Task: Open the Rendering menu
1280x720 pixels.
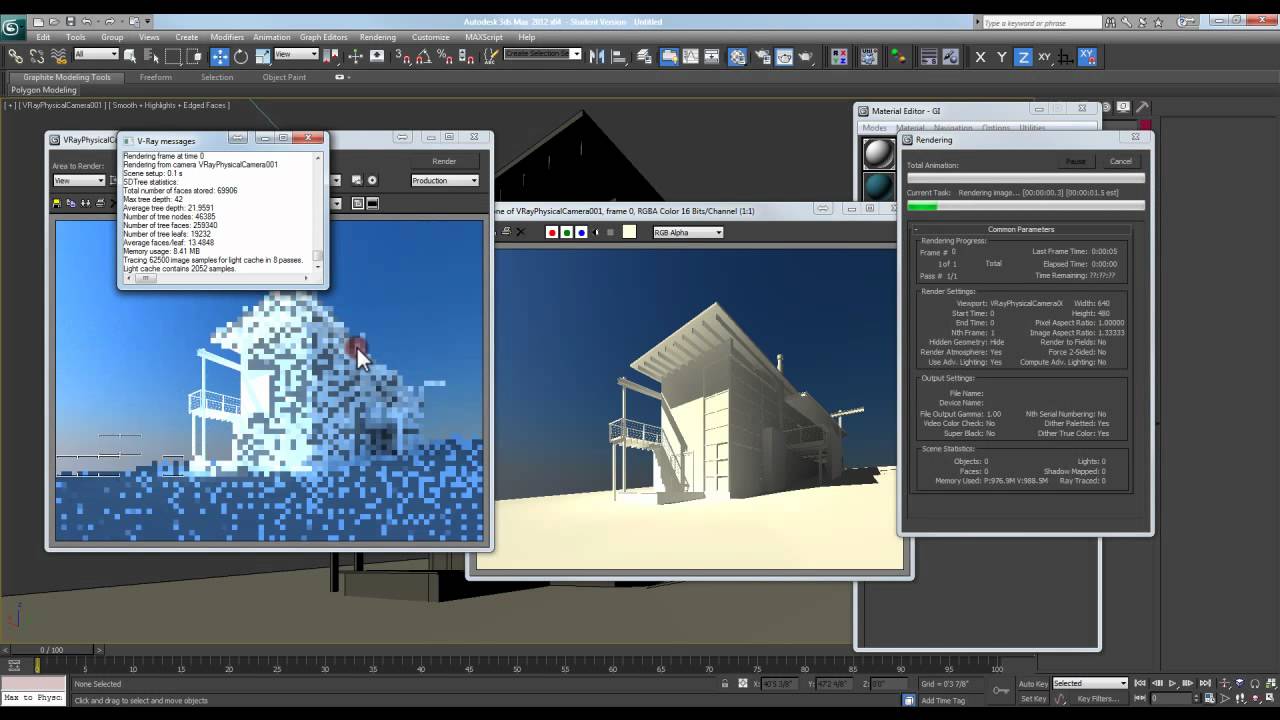Action: point(377,37)
